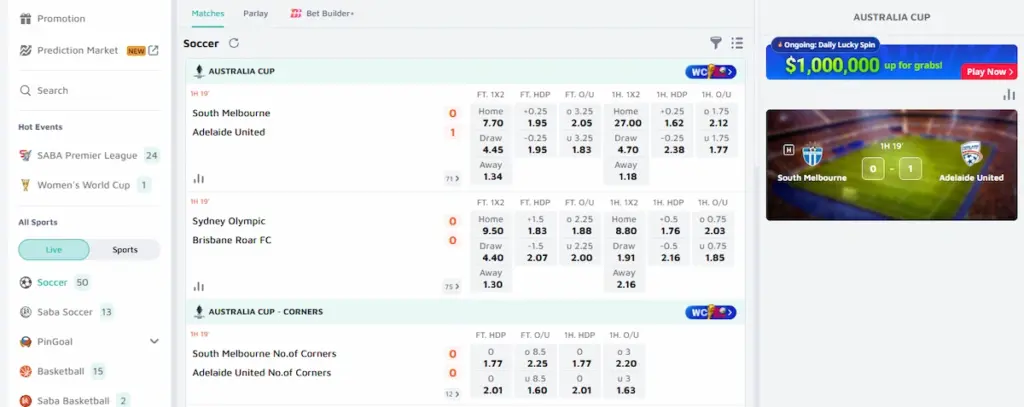Click Adelaide United team crest in banner
Image resolution: width=1024 pixels, height=407 pixels.
971,154
